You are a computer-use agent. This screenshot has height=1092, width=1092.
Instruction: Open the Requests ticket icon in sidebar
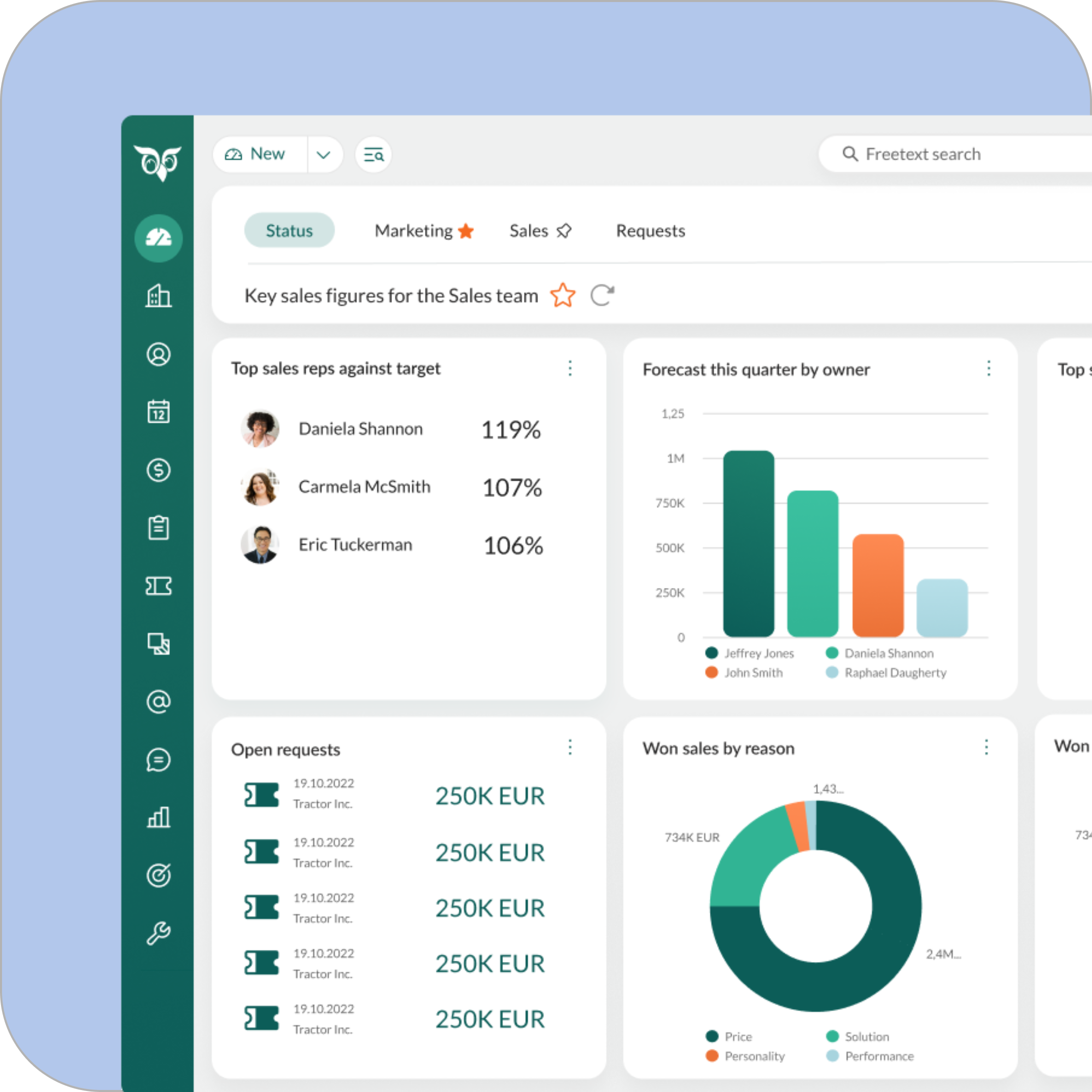point(158,586)
